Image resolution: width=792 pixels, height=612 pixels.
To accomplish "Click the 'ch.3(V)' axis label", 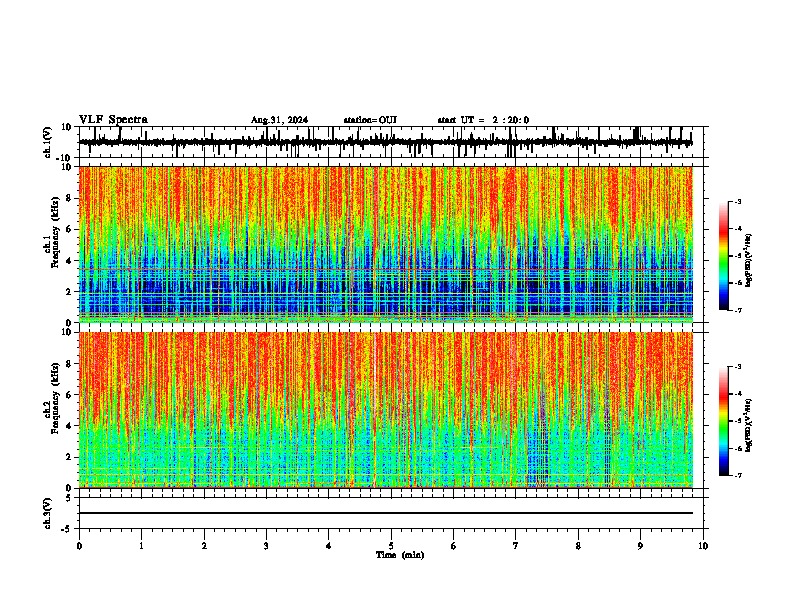I will [x=48, y=514].
